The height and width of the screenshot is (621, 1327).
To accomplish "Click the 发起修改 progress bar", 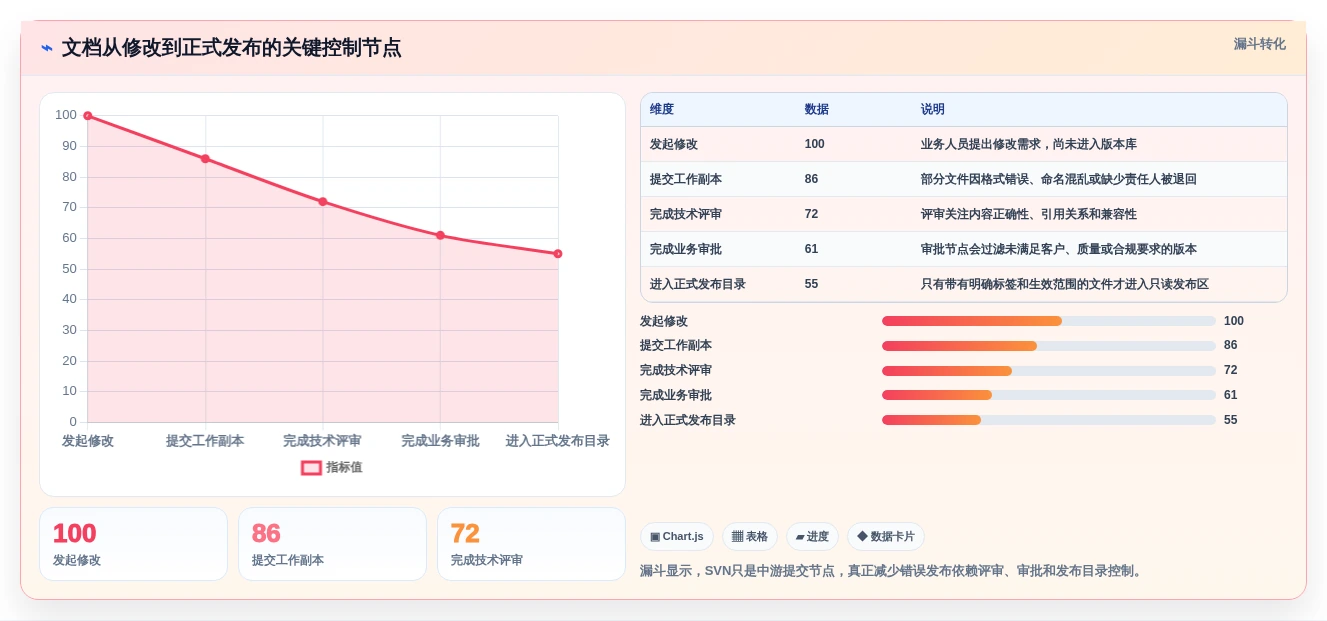I will click(1049, 321).
